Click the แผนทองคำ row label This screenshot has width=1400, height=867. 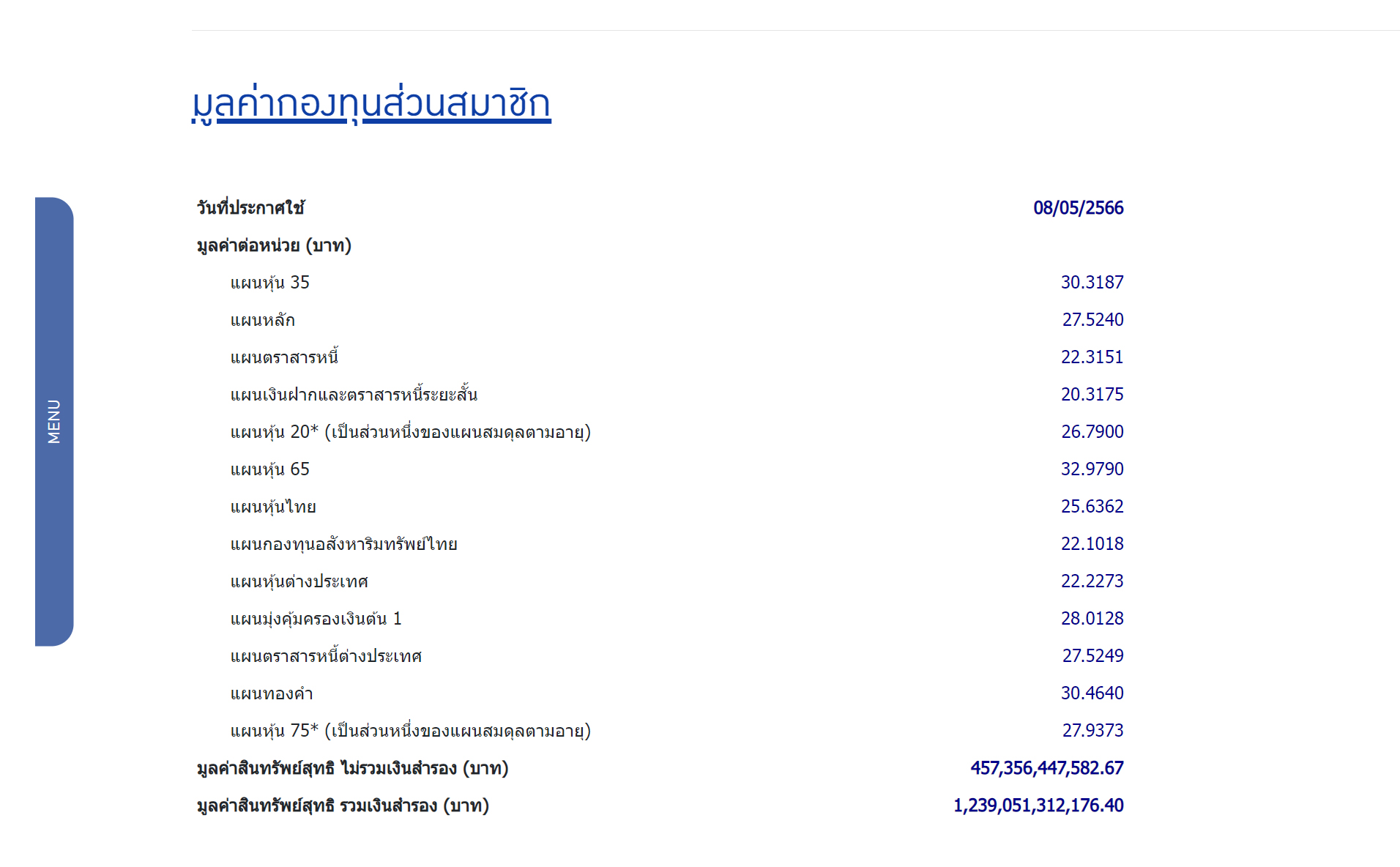(x=272, y=693)
